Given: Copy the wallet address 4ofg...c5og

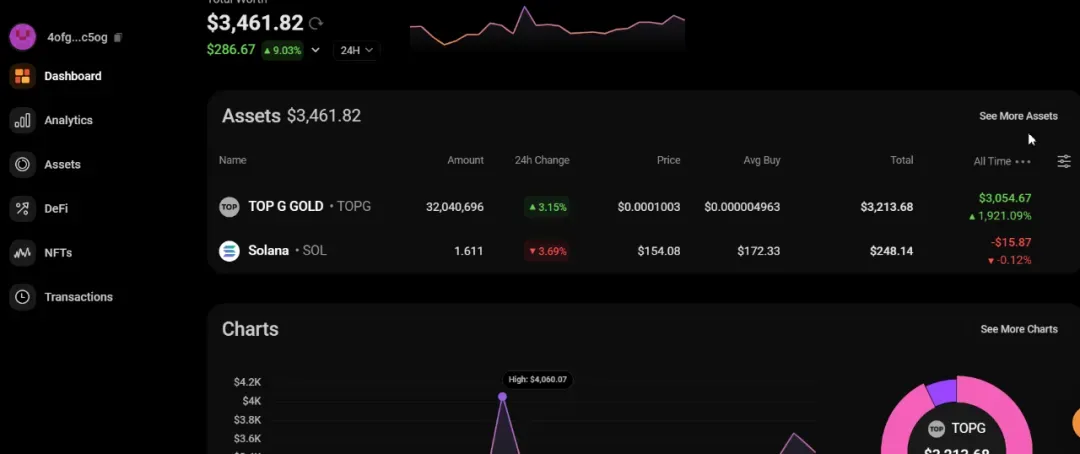Looking at the screenshot, I should click(118, 37).
